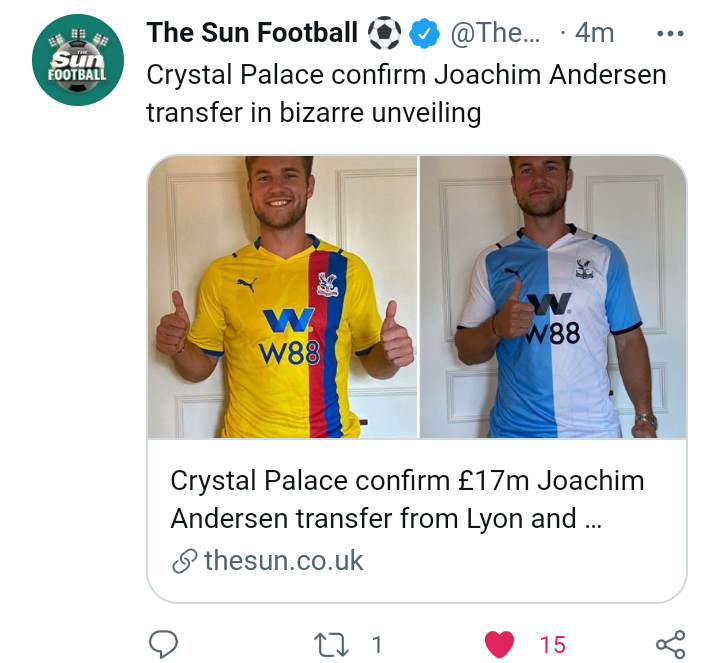The width and height of the screenshot is (720, 663).
Task: Open The Sun Football display name
Action: point(252,33)
